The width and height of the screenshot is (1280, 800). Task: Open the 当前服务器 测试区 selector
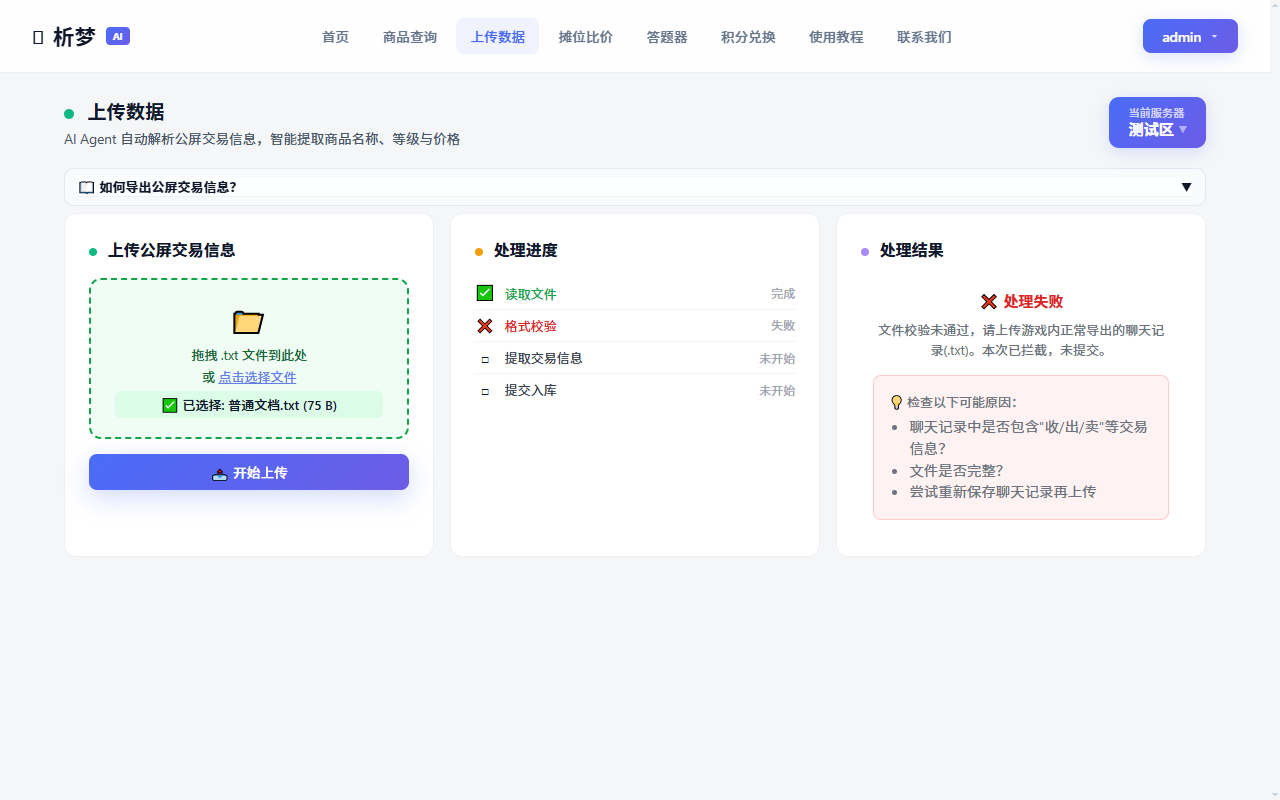[x=1157, y=122]
